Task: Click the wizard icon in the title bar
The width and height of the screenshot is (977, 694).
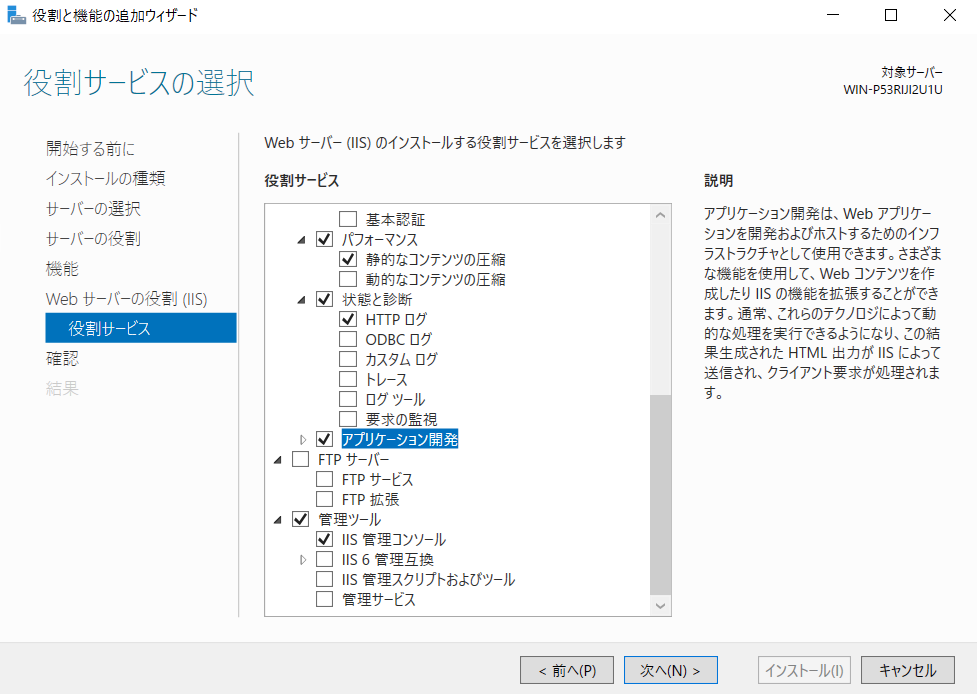Action: pyautogui.click(x=16, y=15)
